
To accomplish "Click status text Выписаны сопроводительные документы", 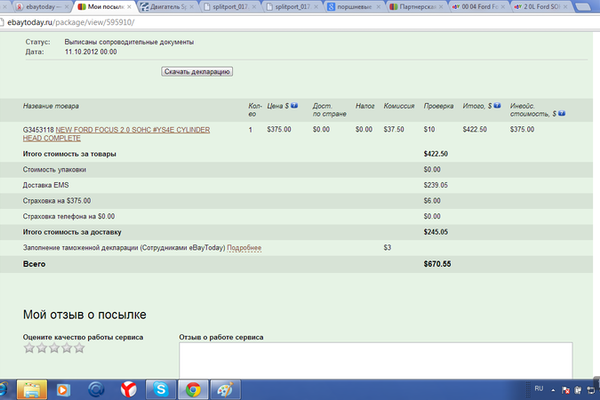I will 129,42.
